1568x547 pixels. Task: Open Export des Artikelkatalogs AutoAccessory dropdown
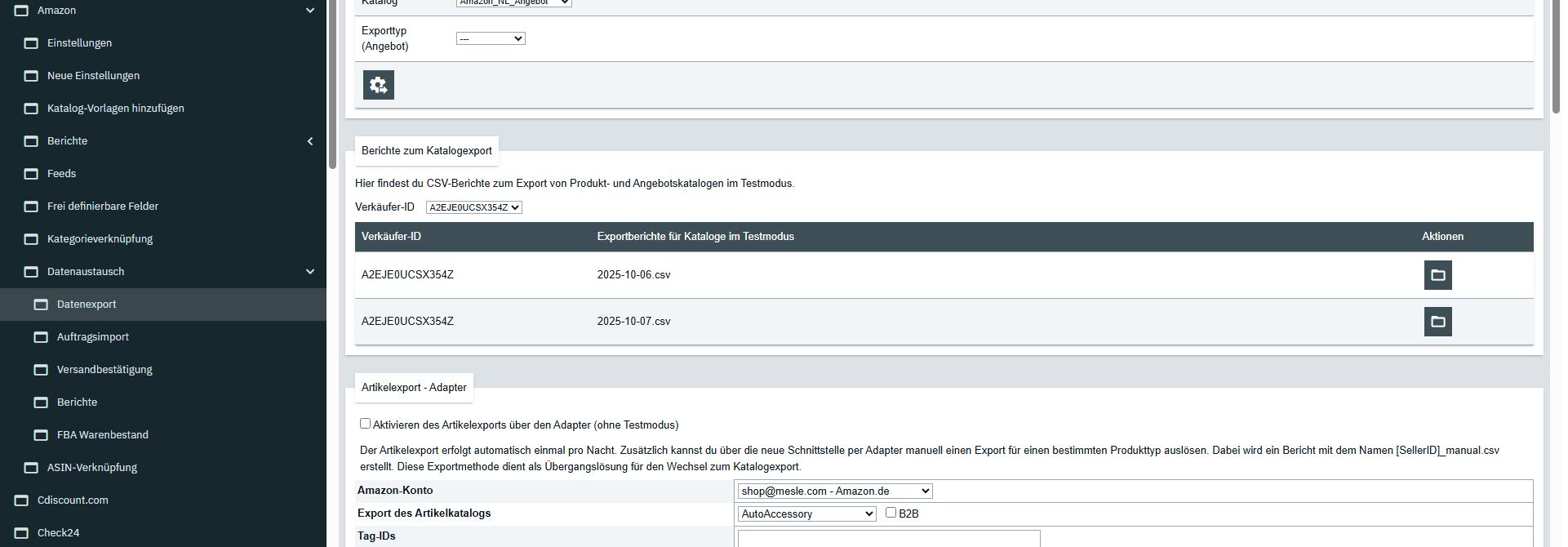[806, 514]
